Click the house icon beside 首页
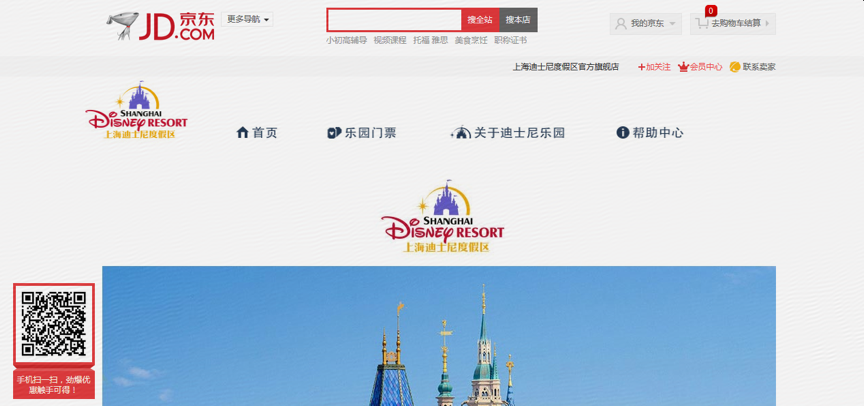 242,132
